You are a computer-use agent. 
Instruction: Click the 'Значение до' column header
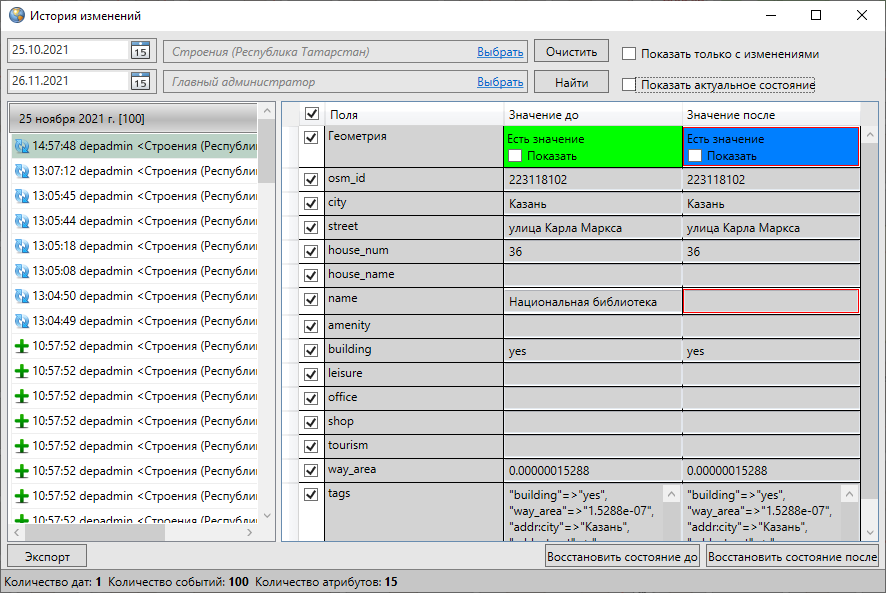click(x=592, y=115)
